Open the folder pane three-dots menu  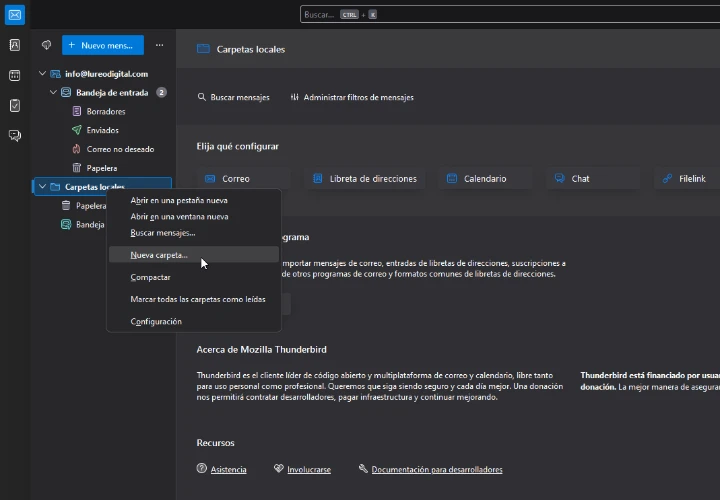159,45
